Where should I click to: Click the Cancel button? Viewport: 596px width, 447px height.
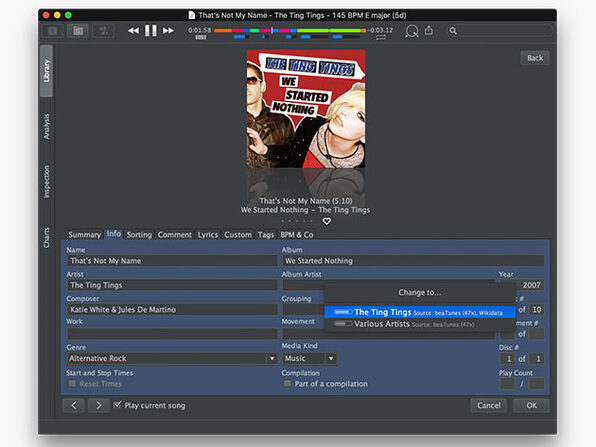(x=489, y=406)
